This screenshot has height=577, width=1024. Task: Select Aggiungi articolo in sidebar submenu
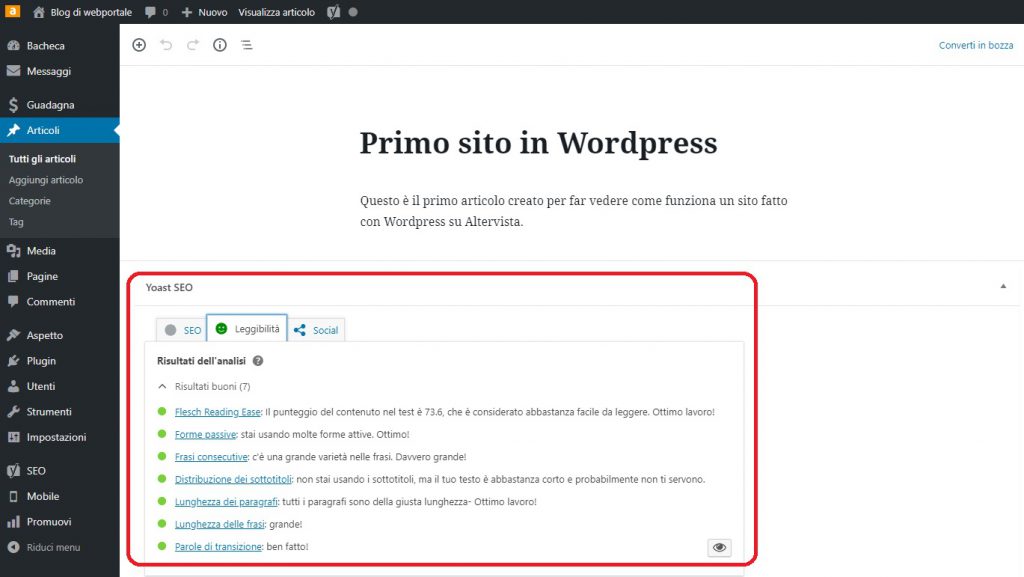[x=46, y=180]
